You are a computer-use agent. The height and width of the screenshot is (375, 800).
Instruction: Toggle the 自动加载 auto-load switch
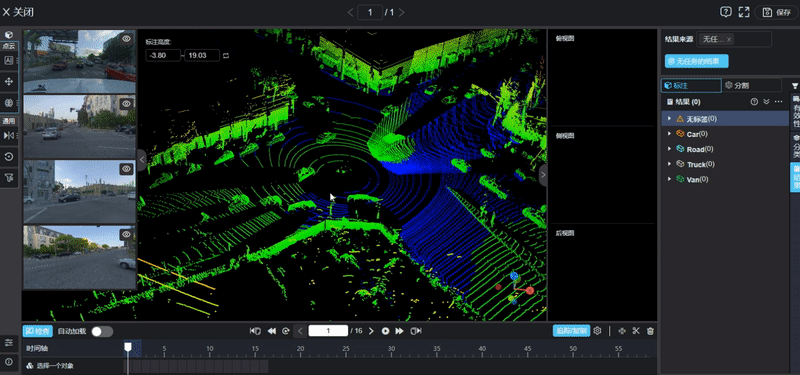point(102,331)
